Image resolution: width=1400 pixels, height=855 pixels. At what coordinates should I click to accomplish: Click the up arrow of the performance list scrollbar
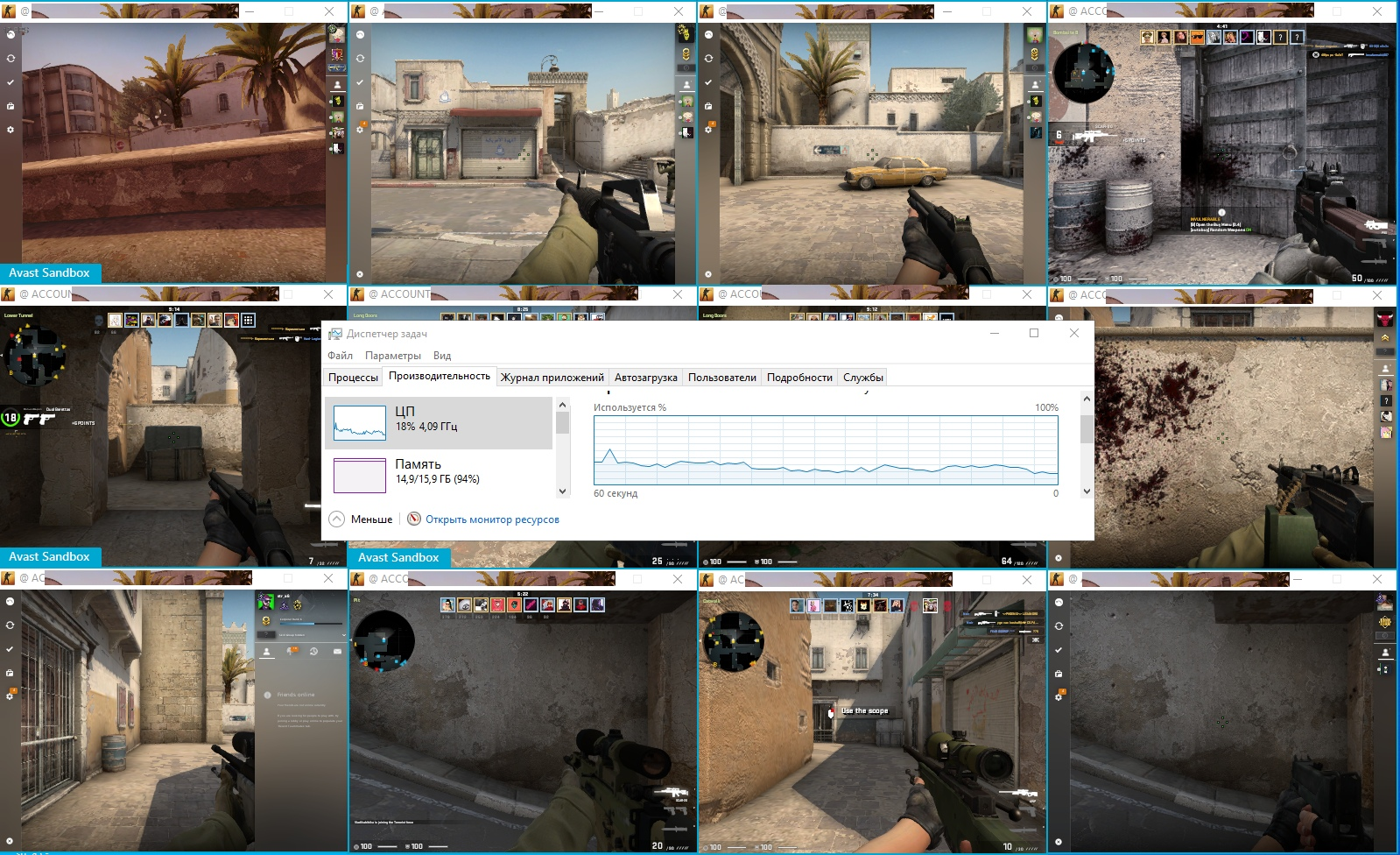(562, 405)
